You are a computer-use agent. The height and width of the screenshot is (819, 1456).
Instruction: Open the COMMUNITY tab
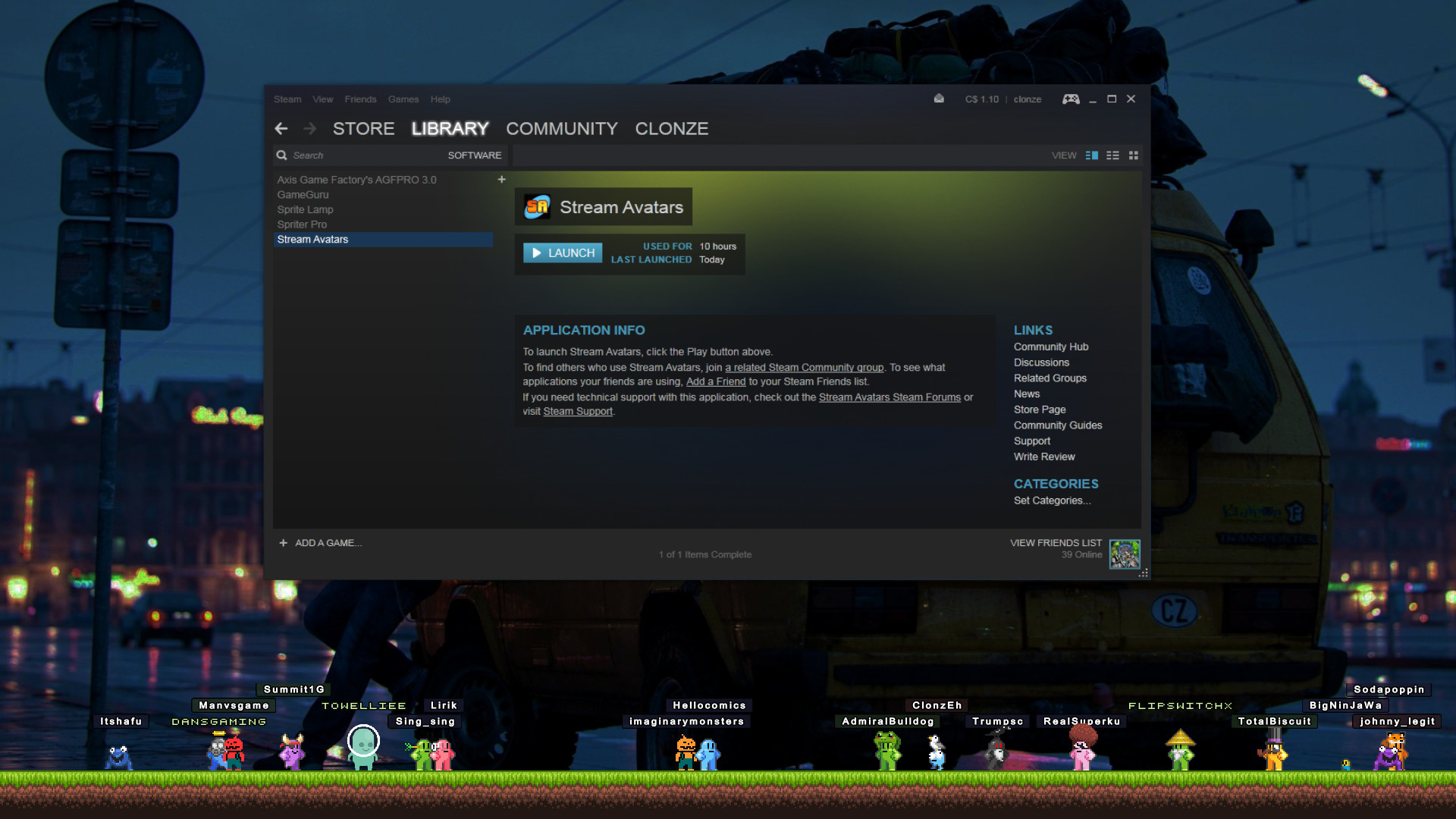click(562, 128)
